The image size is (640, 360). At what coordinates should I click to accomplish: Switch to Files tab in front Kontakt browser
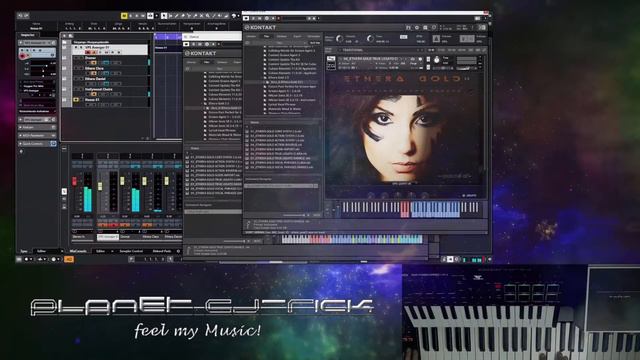click(267, 36)
